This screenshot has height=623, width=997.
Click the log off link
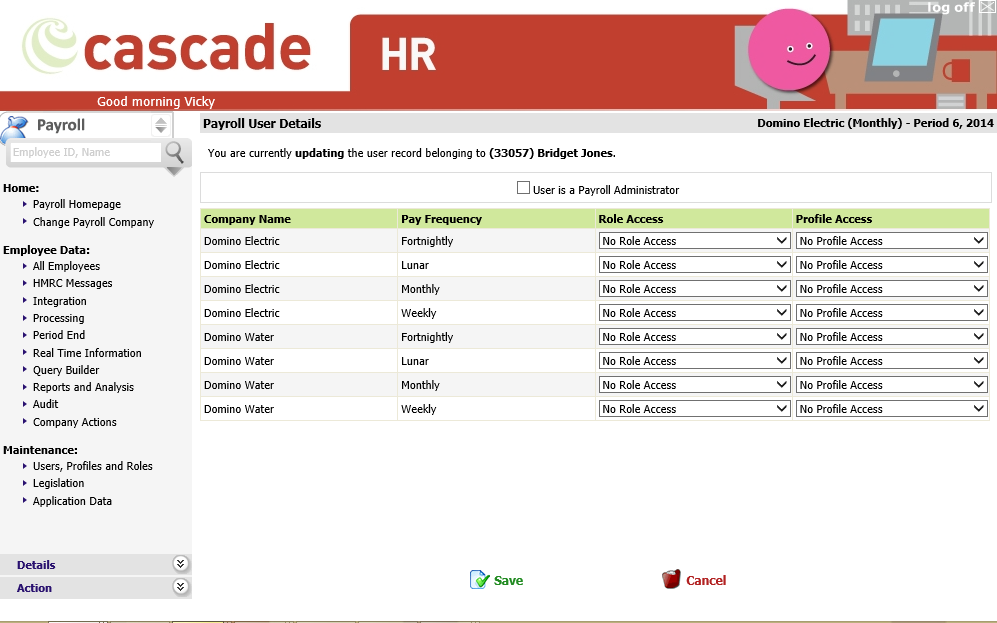951,7
